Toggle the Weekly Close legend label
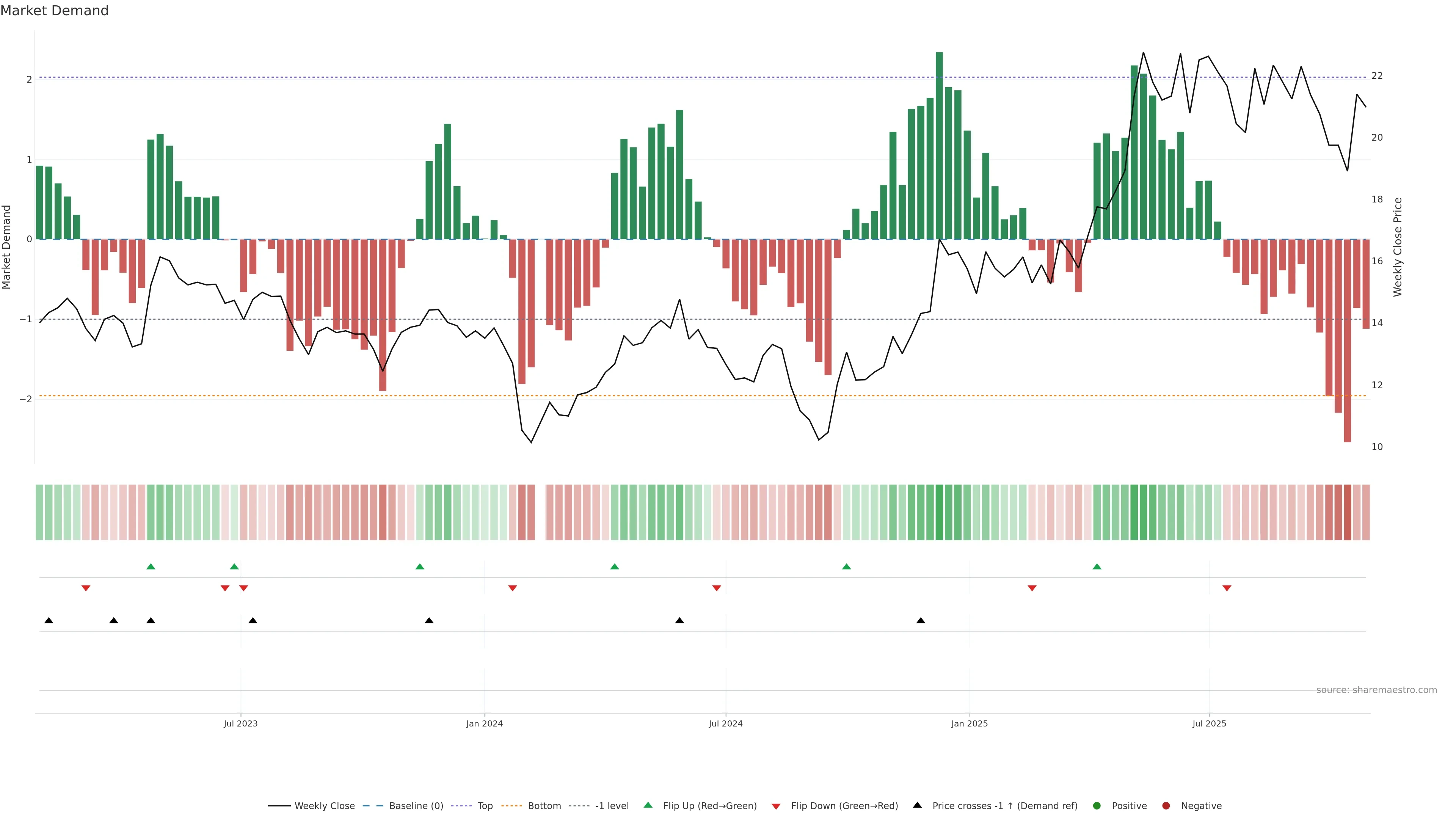The image size is (1456, 819). pyautogui.click(x=325, y=805)
